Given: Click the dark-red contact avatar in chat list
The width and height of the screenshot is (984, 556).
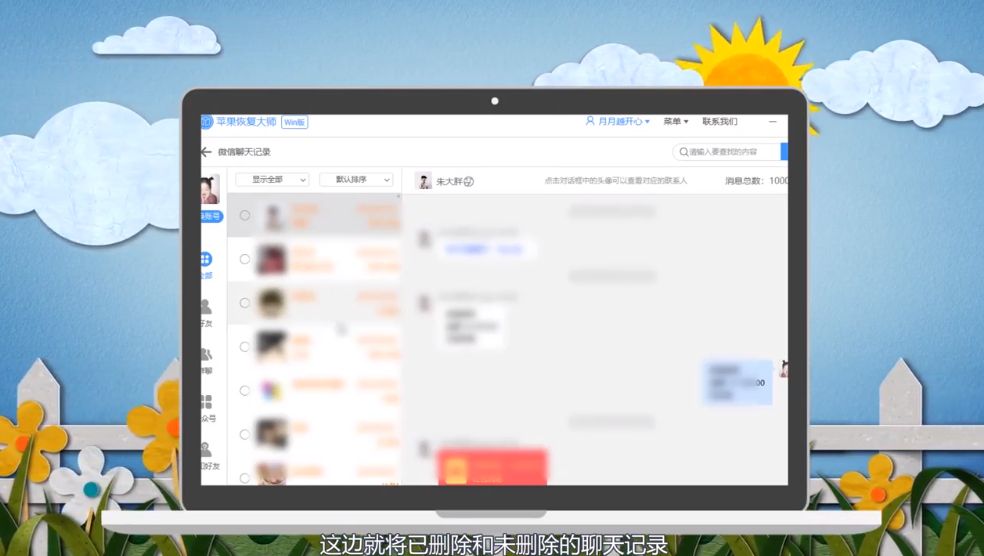Looking at the screenshot, I should tap(272, 260).
